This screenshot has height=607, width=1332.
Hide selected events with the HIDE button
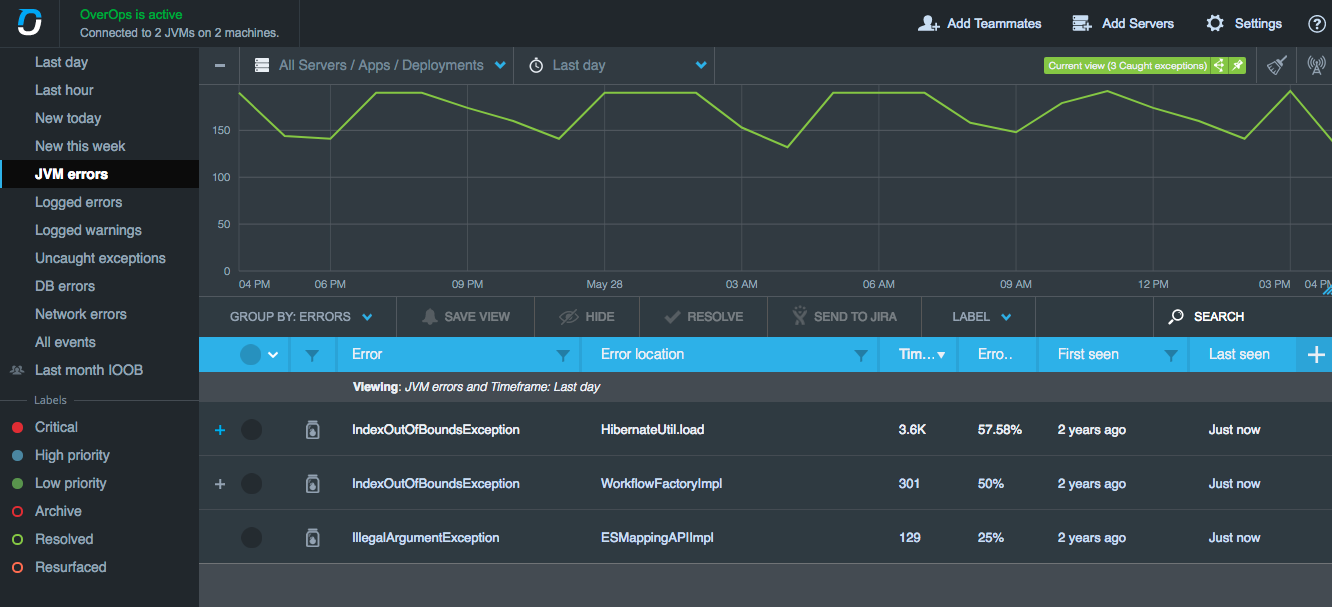[587, 316]
